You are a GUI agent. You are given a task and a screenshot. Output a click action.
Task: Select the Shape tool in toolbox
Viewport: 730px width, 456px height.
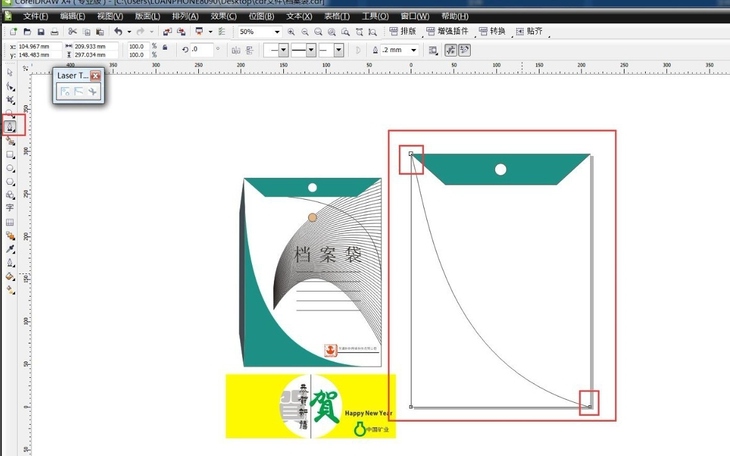(10, 87)
